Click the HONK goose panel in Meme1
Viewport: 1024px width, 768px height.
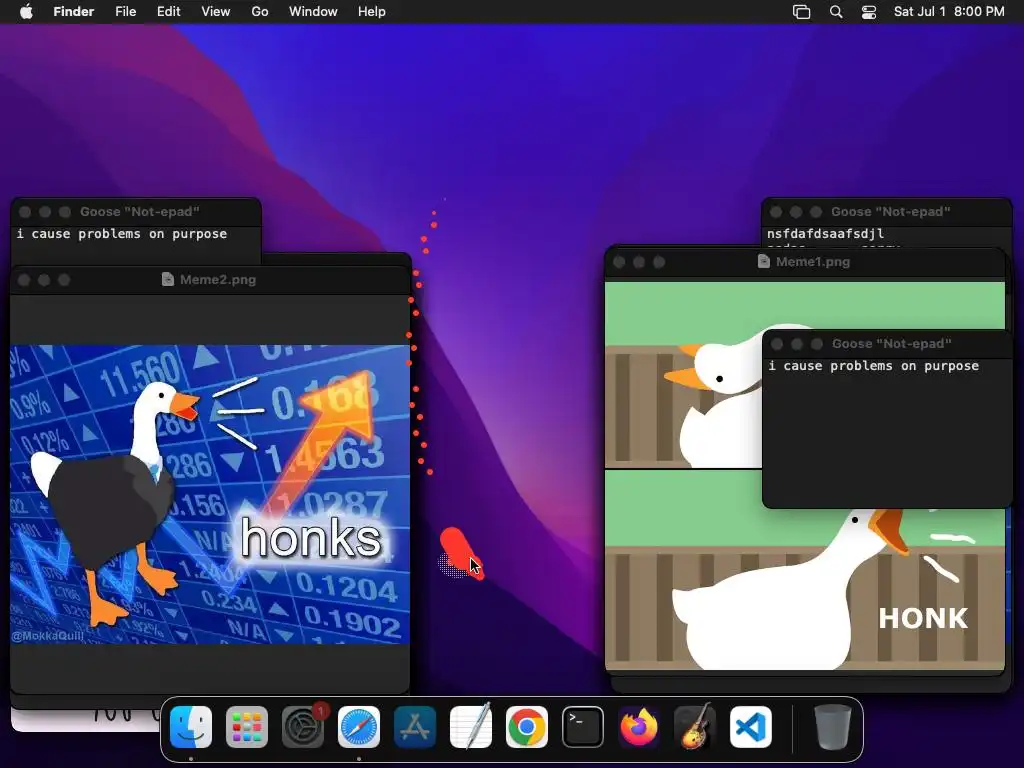(805, 569)
